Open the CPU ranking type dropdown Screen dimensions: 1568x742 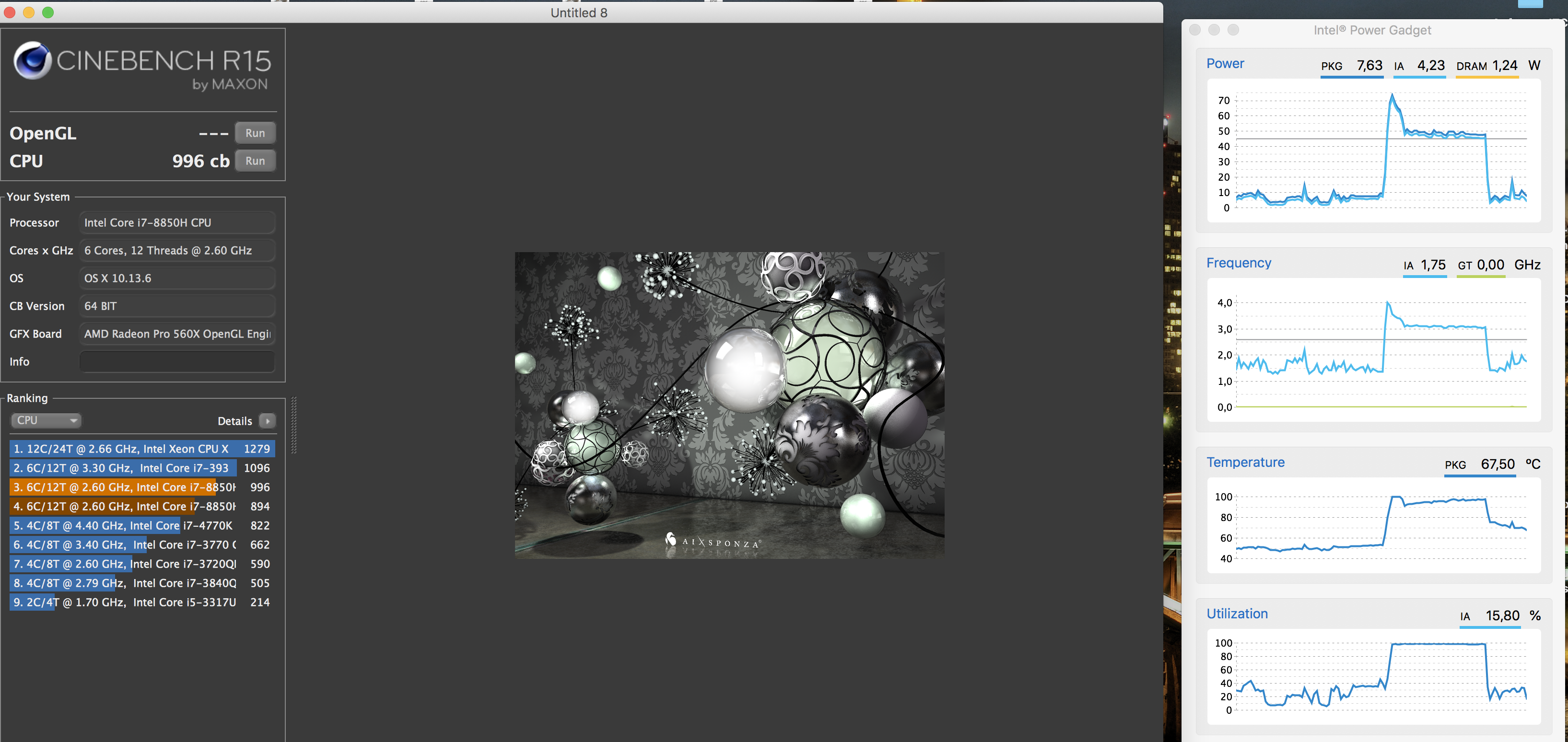point(46,420)
